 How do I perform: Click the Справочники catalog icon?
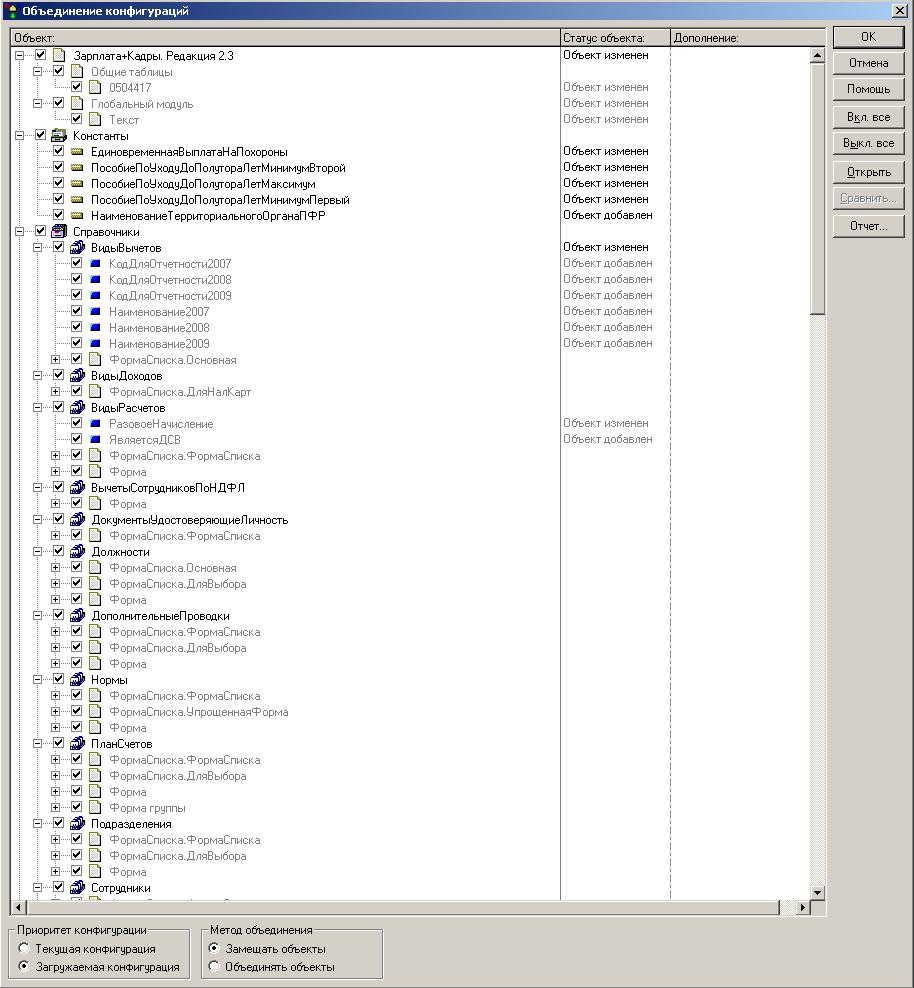tap(58, 232)
